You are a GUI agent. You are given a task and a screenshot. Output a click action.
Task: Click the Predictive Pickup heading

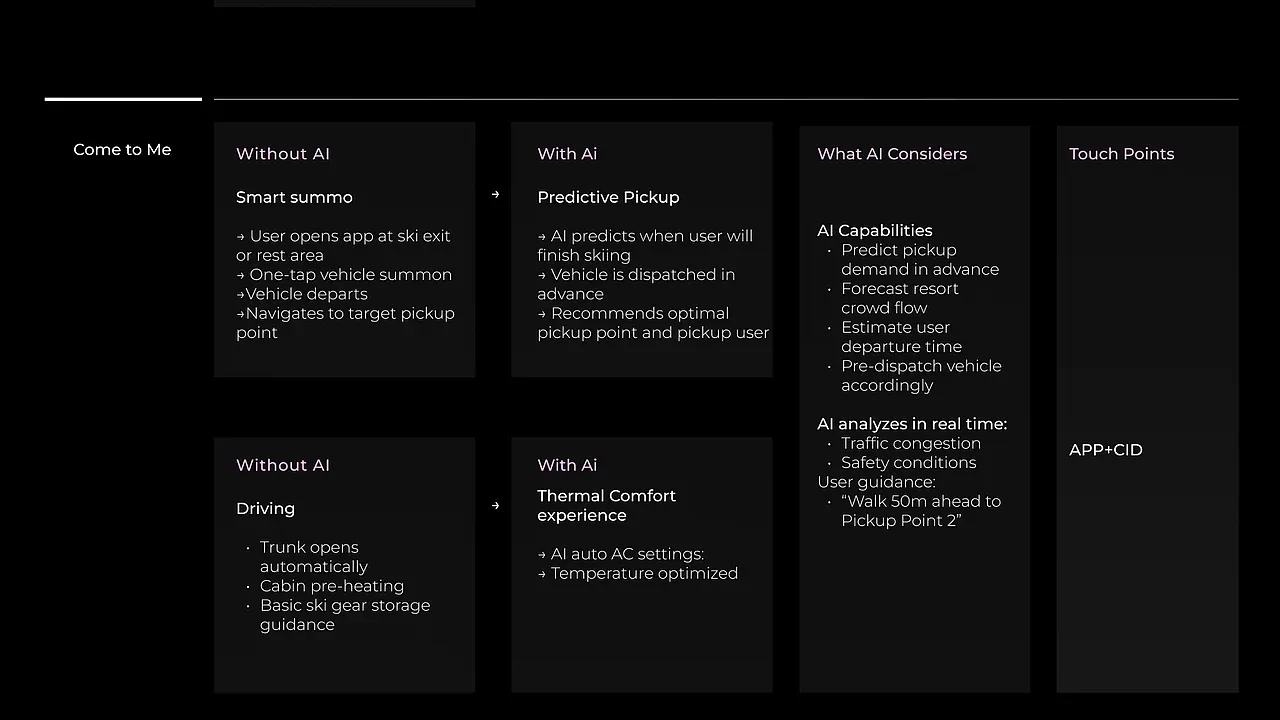[608, 197]
